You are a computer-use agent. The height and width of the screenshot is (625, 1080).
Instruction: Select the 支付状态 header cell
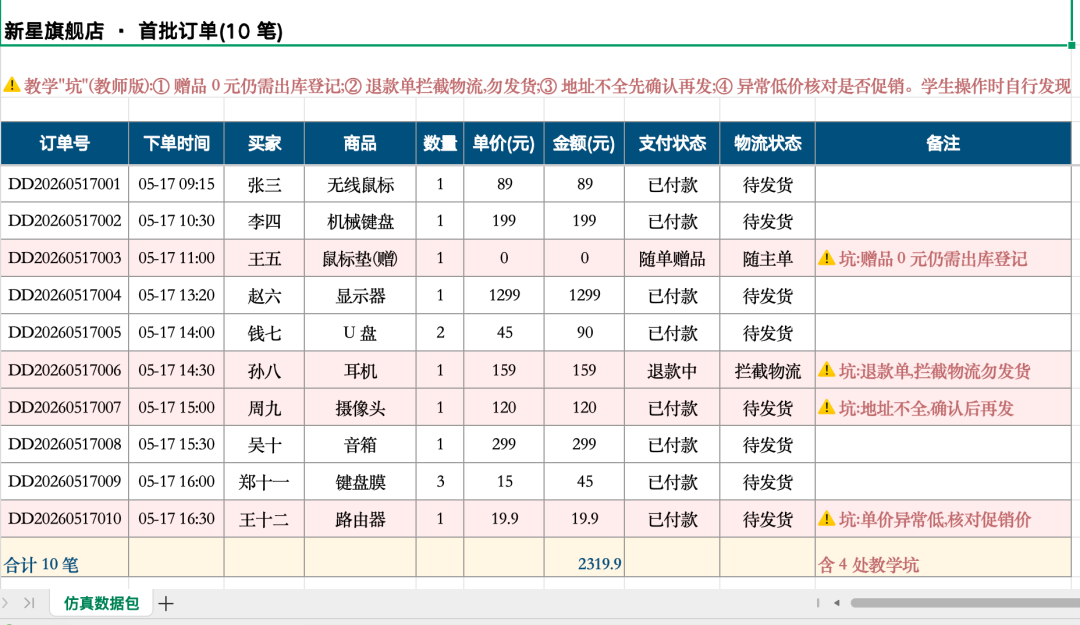(x=672, y=143)
